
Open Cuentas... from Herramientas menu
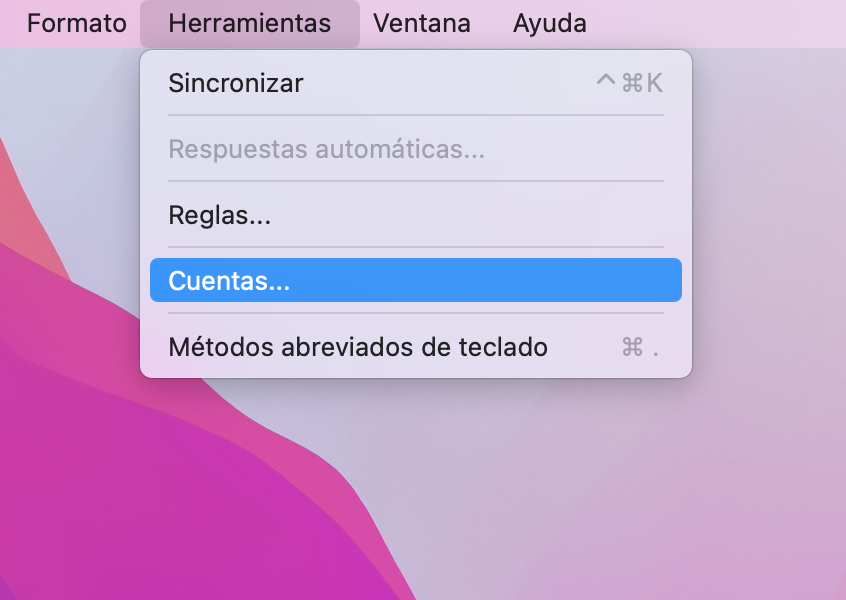click(x=416, y=280)
